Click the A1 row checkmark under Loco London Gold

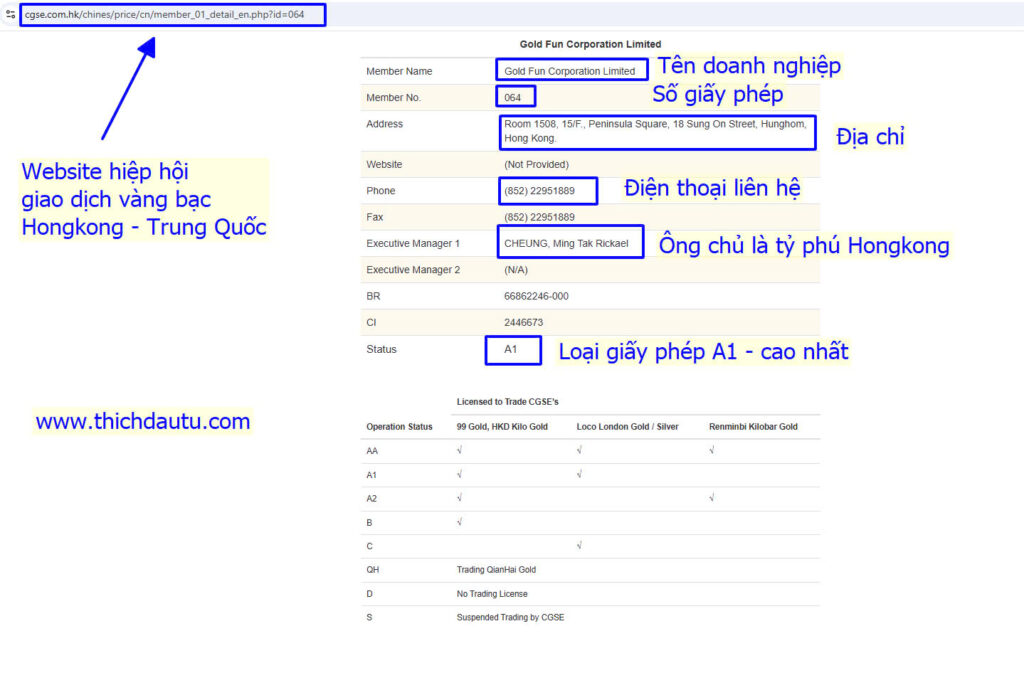(580, 474)
